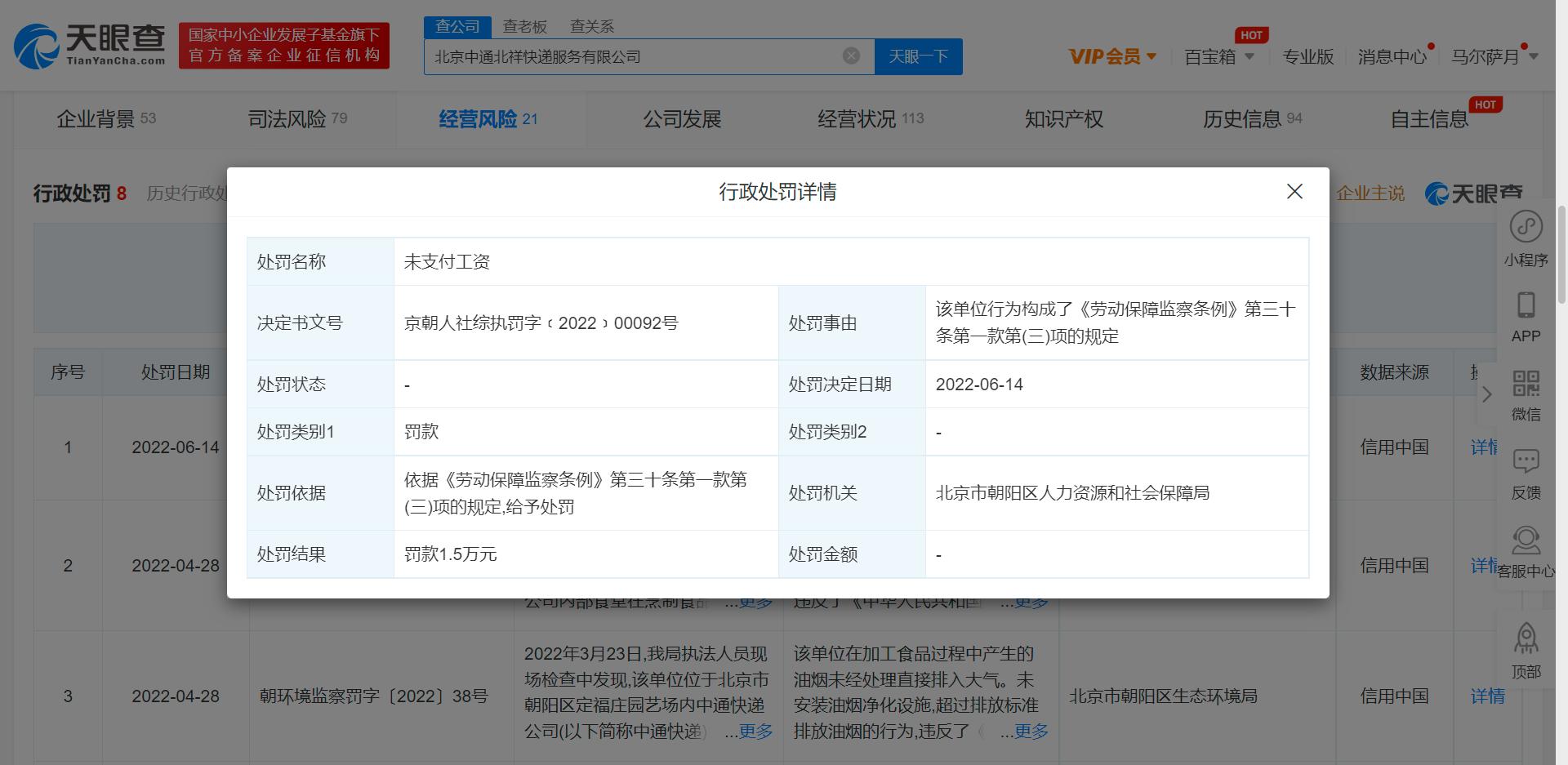Click 信用中国 source in row 3
The height and width of the screenshot is (765, 1568).
1394,696
